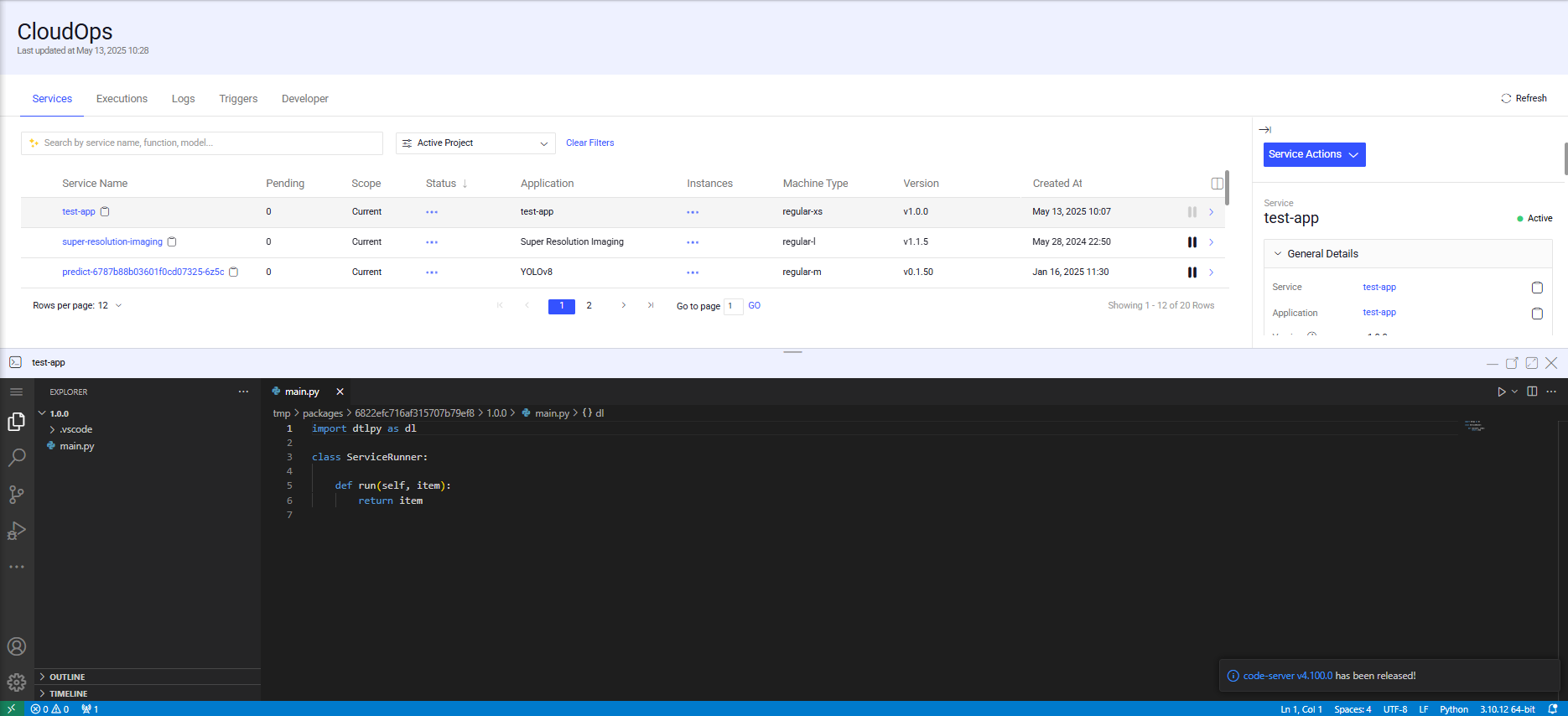Copy Service value in General Details
Viewport: 1568px width, 716px height.
1537,288
